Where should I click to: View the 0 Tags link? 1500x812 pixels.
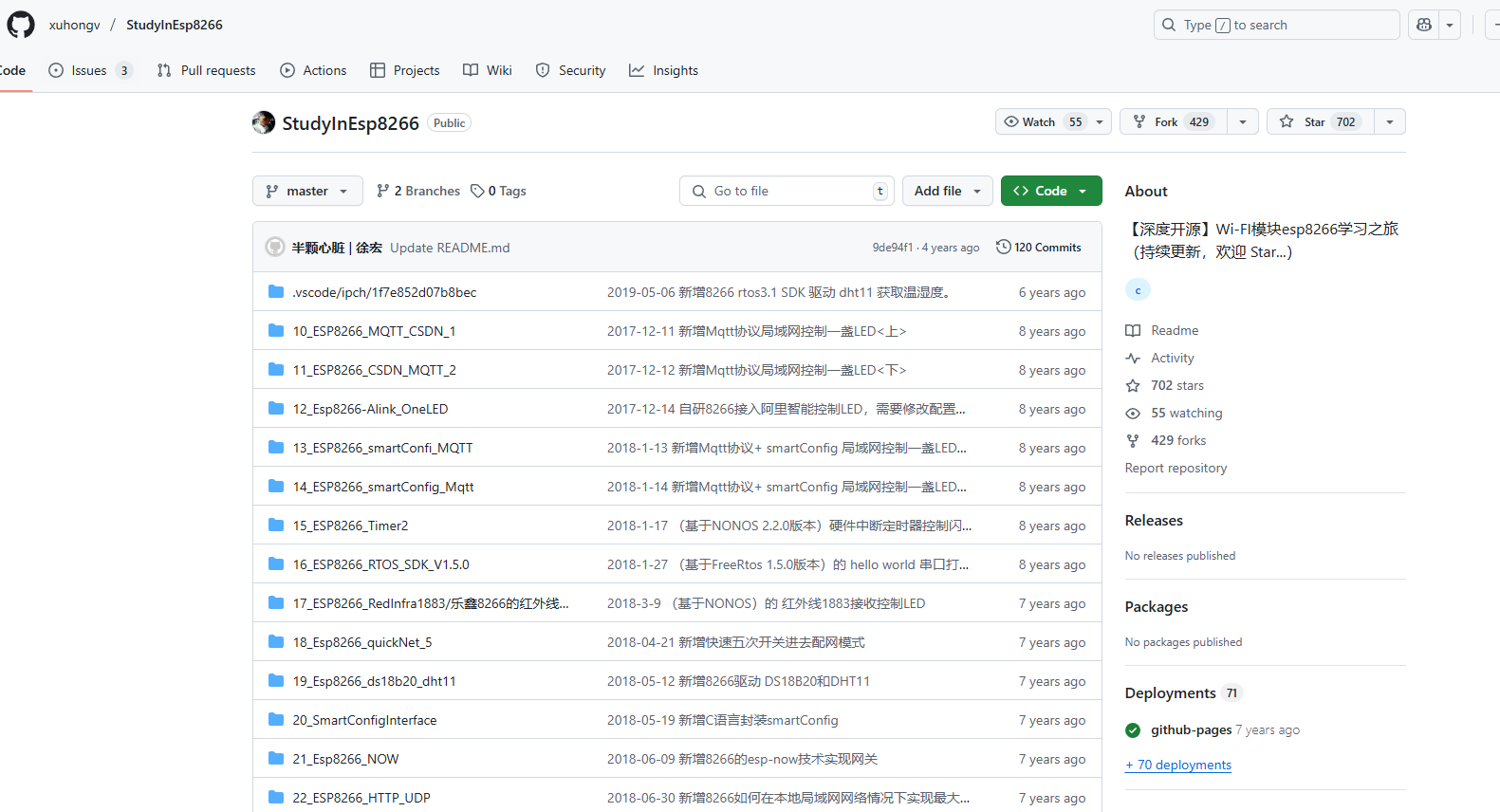[499, 191]
